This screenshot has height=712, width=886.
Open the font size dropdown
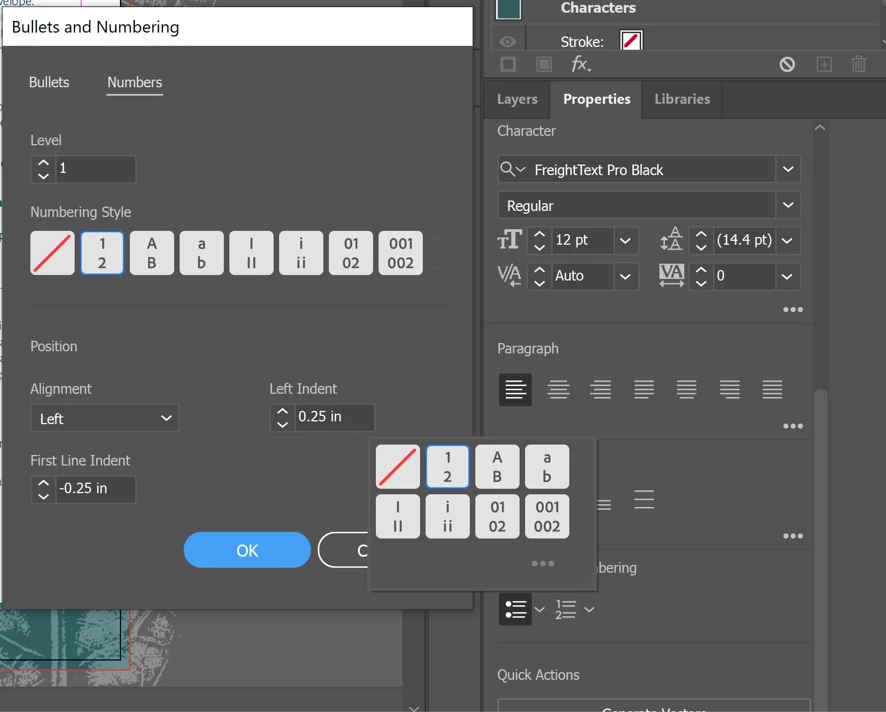(x=626, y=241)
